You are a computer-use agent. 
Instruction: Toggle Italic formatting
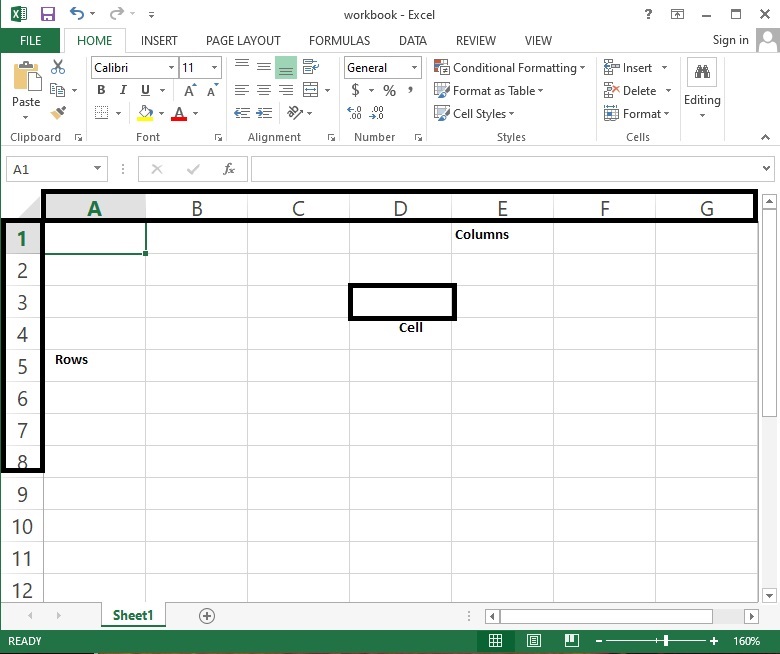tap(123, 90)
